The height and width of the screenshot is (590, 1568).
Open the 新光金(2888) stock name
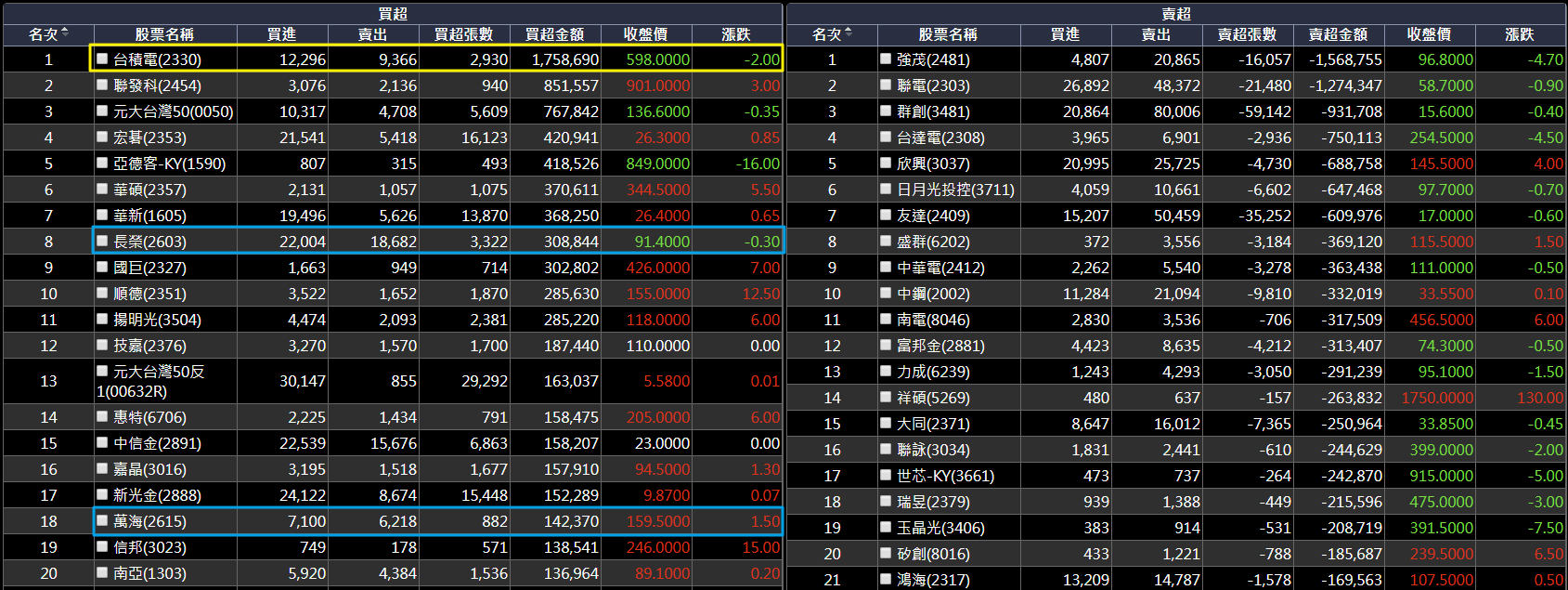coord(157,495)
